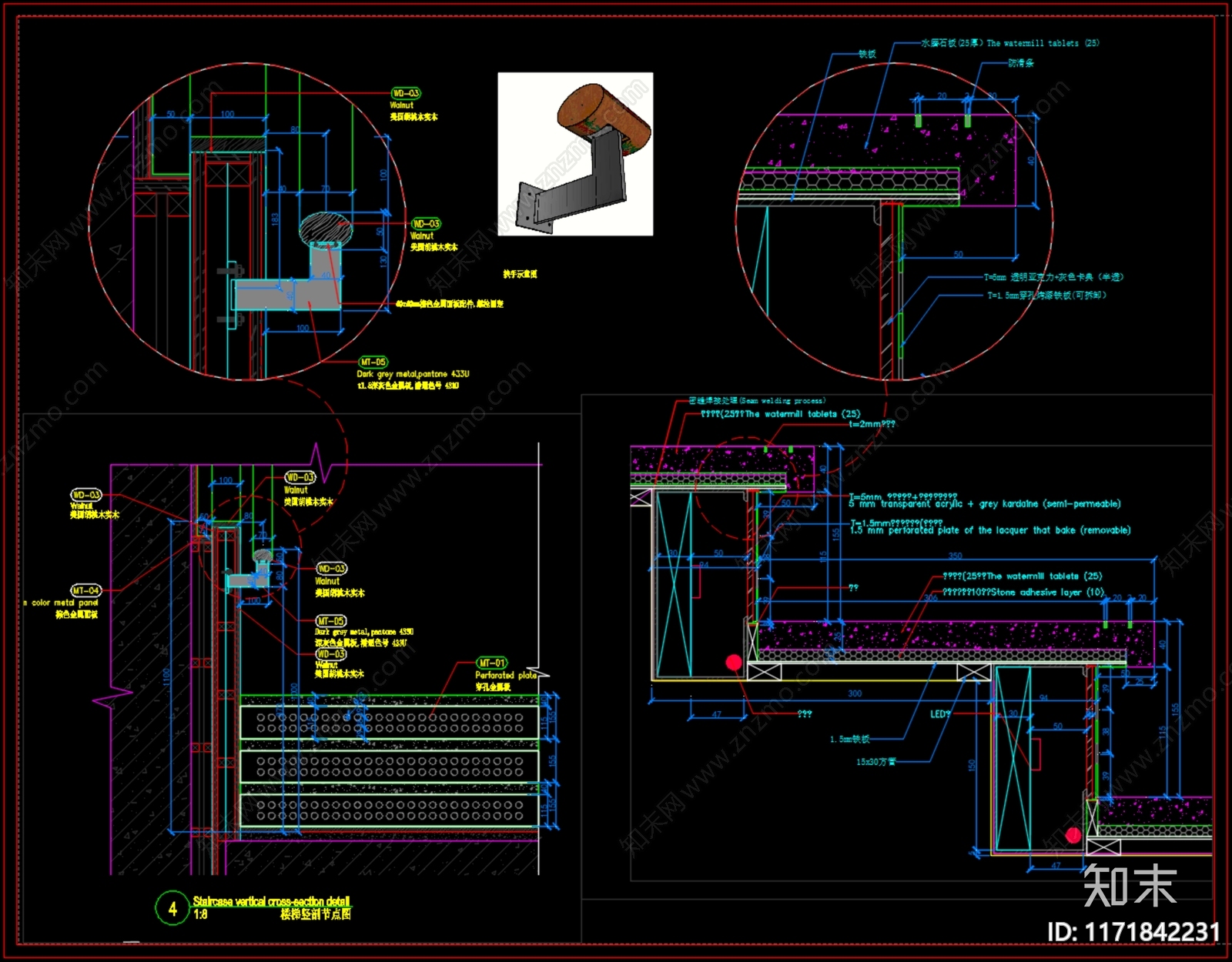This screenshot has width=1232, height=962.
Task: Select the 'Perforated plate' label
Action: click(506, 675)
